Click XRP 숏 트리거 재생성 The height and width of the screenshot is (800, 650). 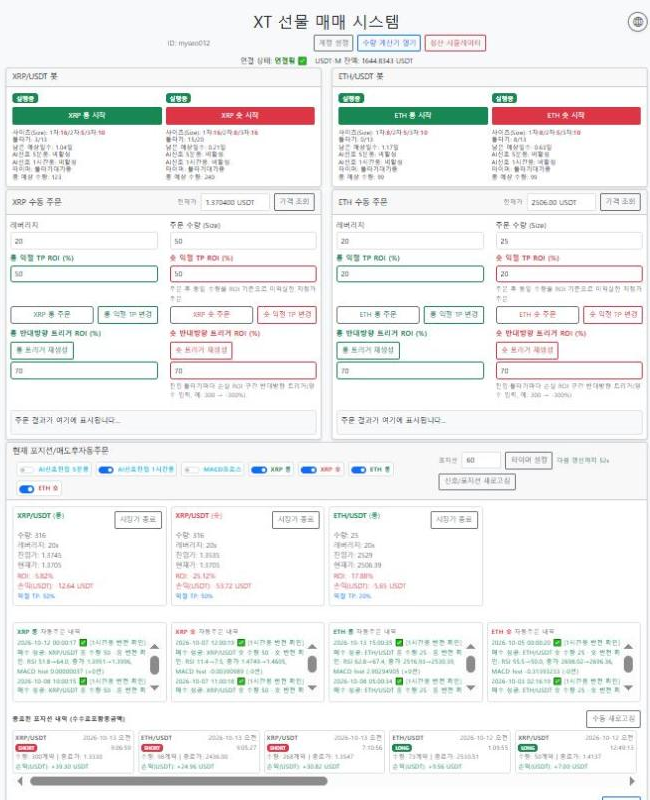point(201,351)
